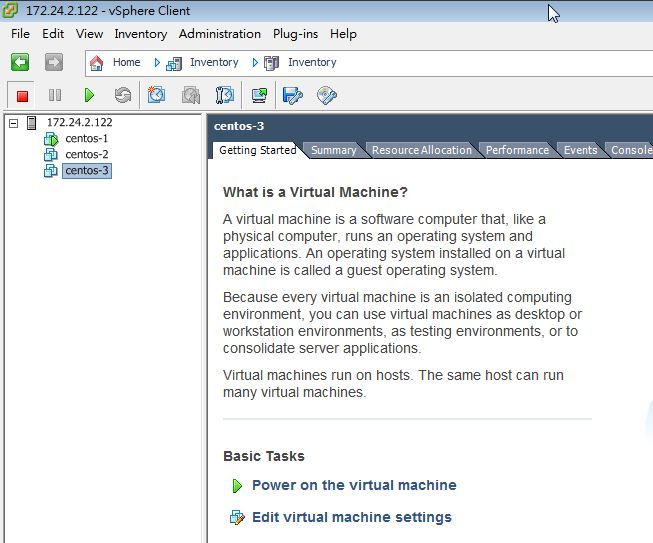Select centos-1 in inventory tree
The width and height of the screenshot is (653, 543).
click(87, 138)
